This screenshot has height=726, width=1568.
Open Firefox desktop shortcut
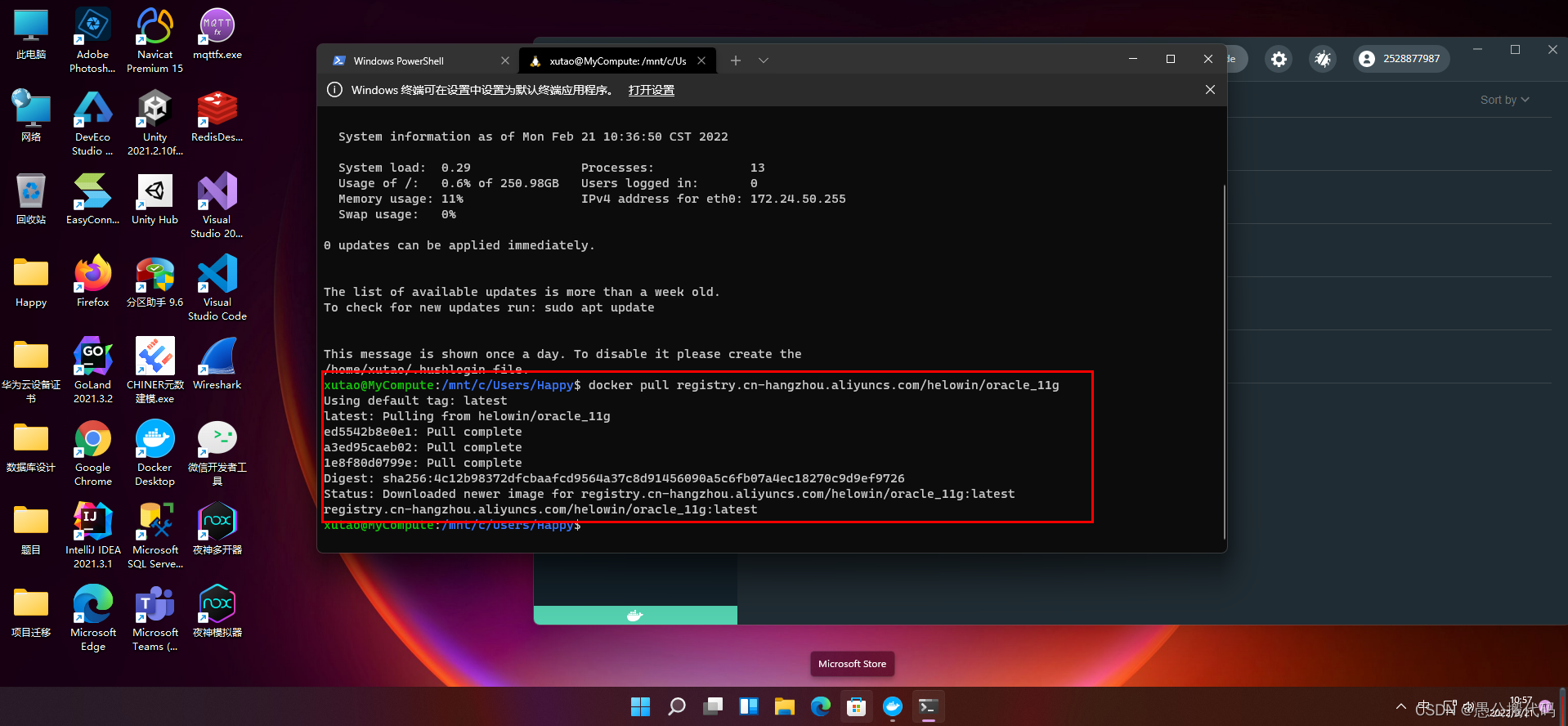[x=92, y=282]
